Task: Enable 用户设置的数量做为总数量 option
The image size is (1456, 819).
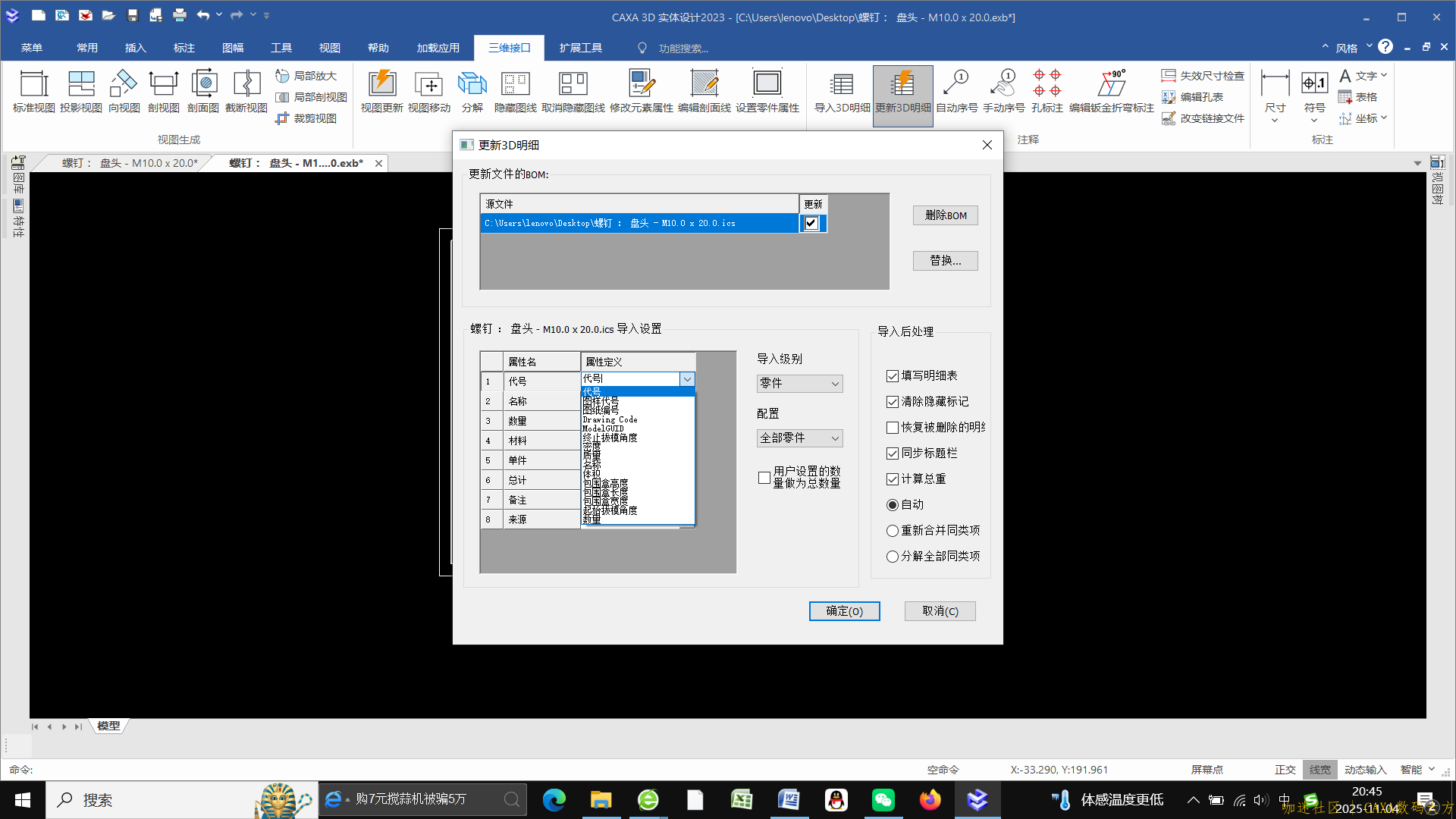Action: coord(764,478)
